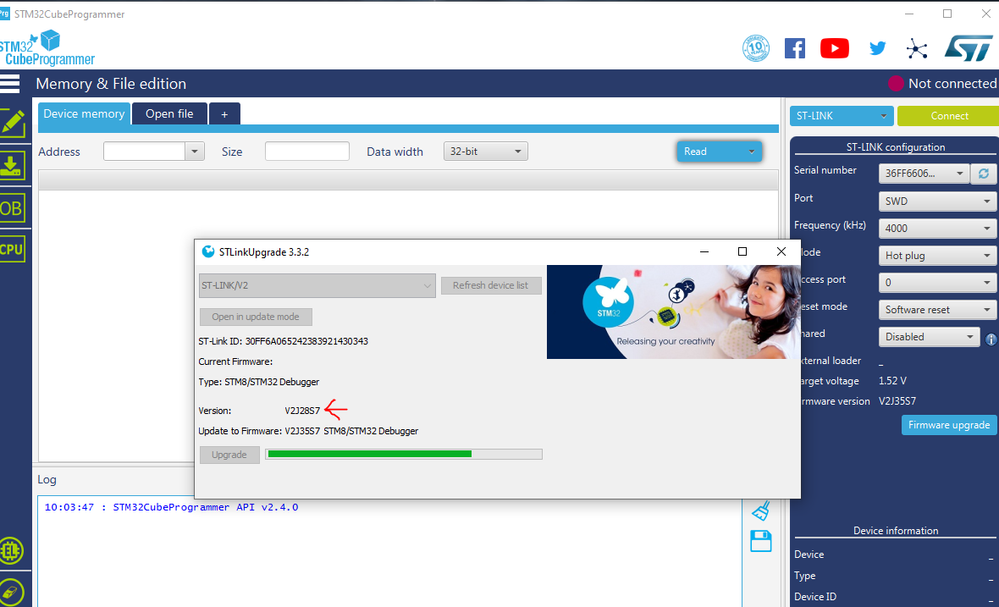Open the Facebook page icon
999x607 pixels.
[794, 48]
